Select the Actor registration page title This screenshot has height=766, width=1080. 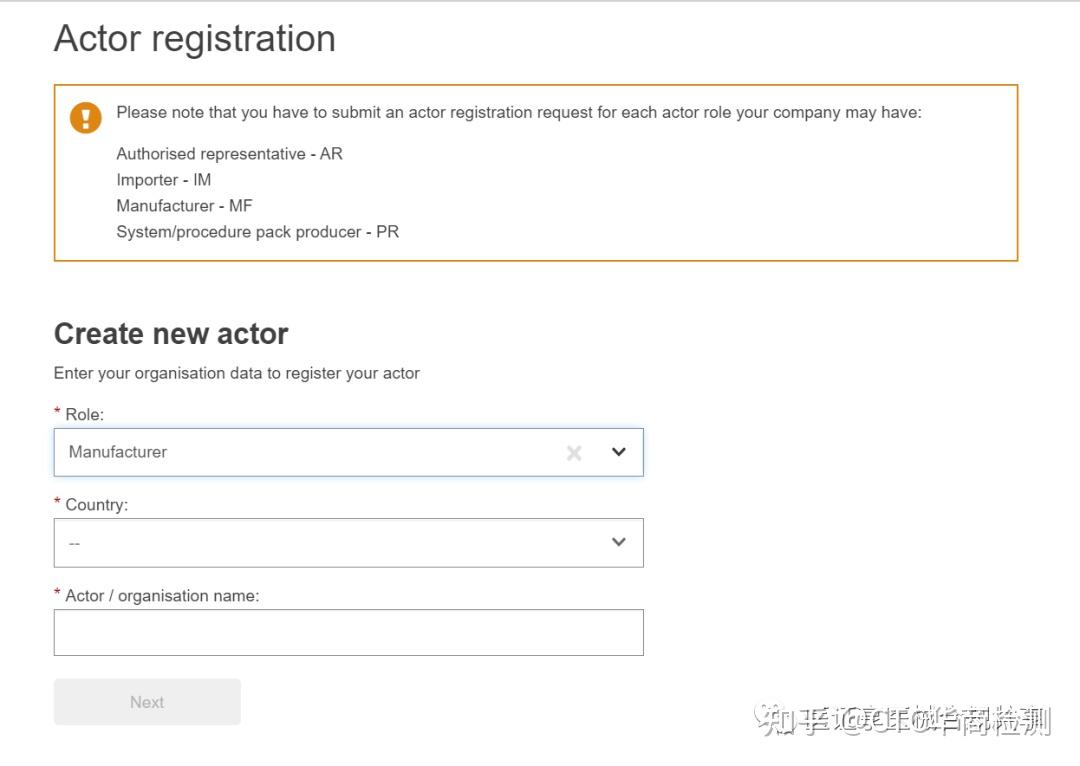click(194, 38)
